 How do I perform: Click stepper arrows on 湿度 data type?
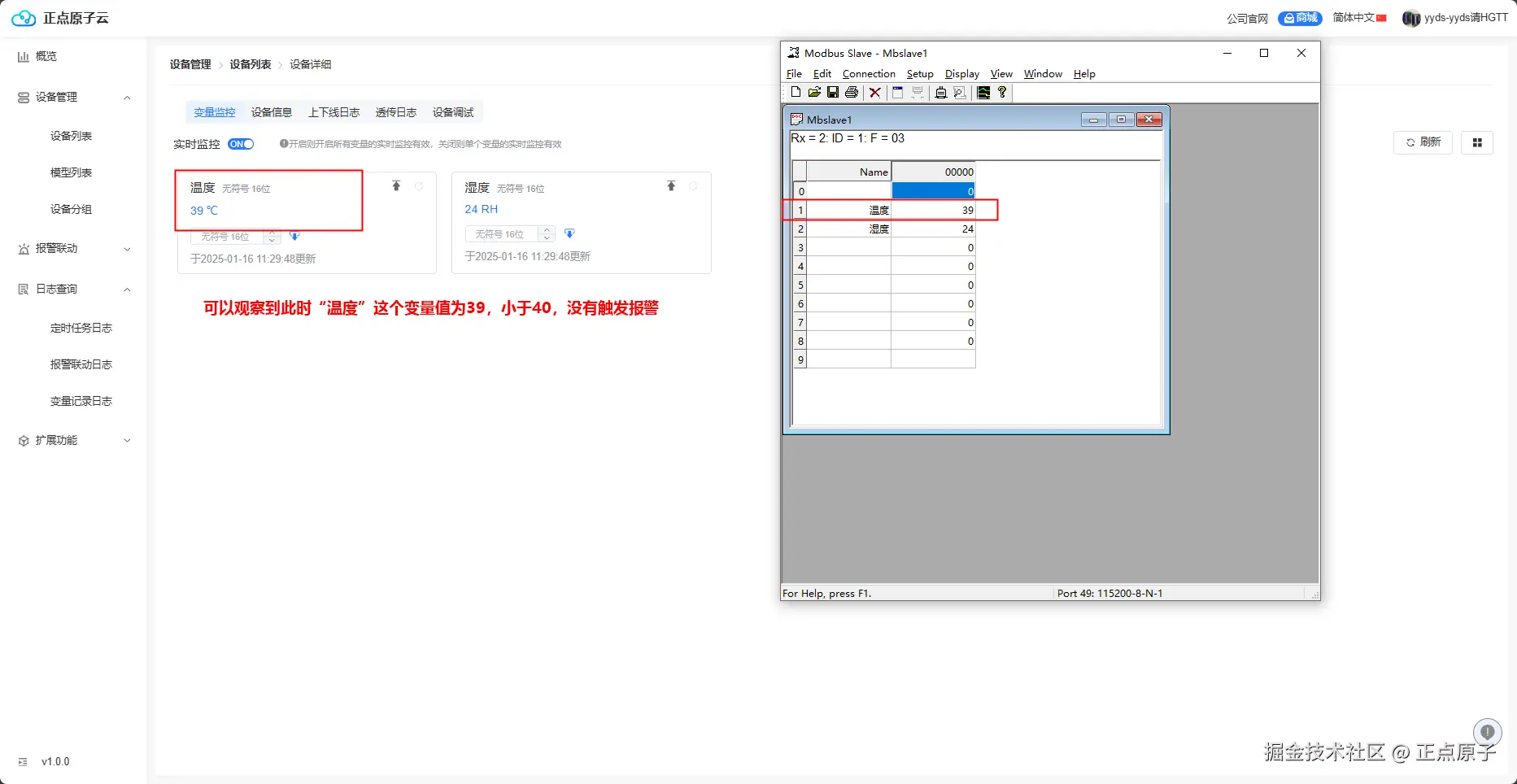pos(547,234)
